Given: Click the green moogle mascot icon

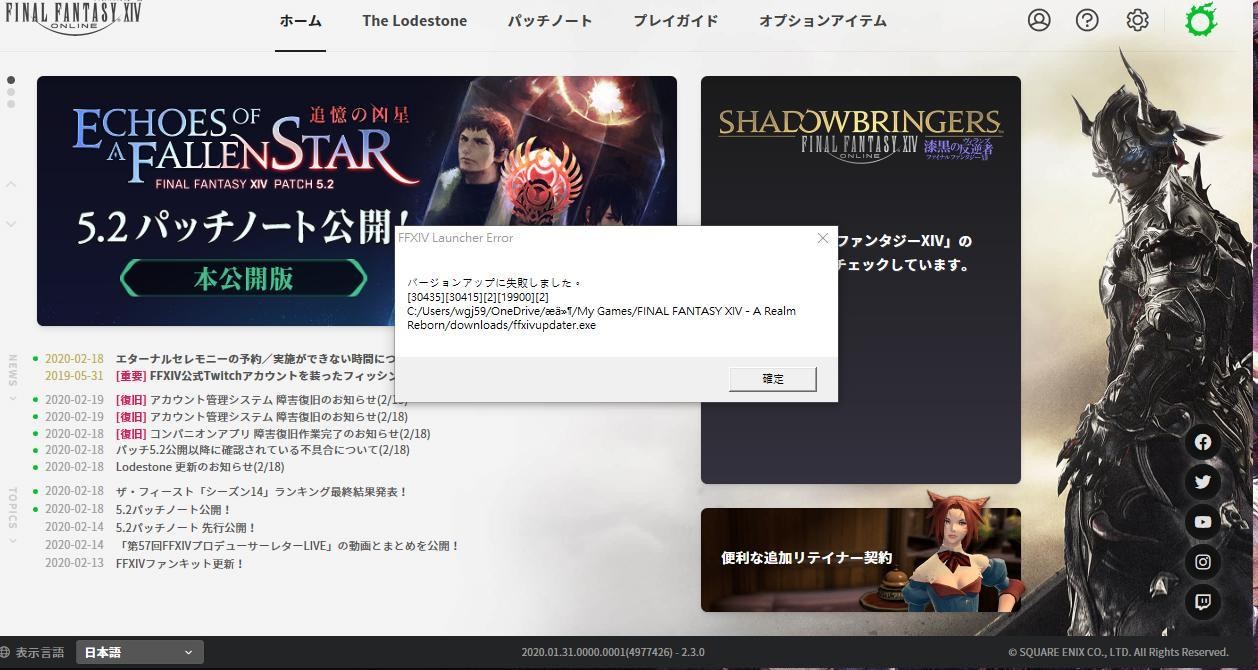Looking at the screenshot, I should pyautogui.click(x=1200, y=20).
